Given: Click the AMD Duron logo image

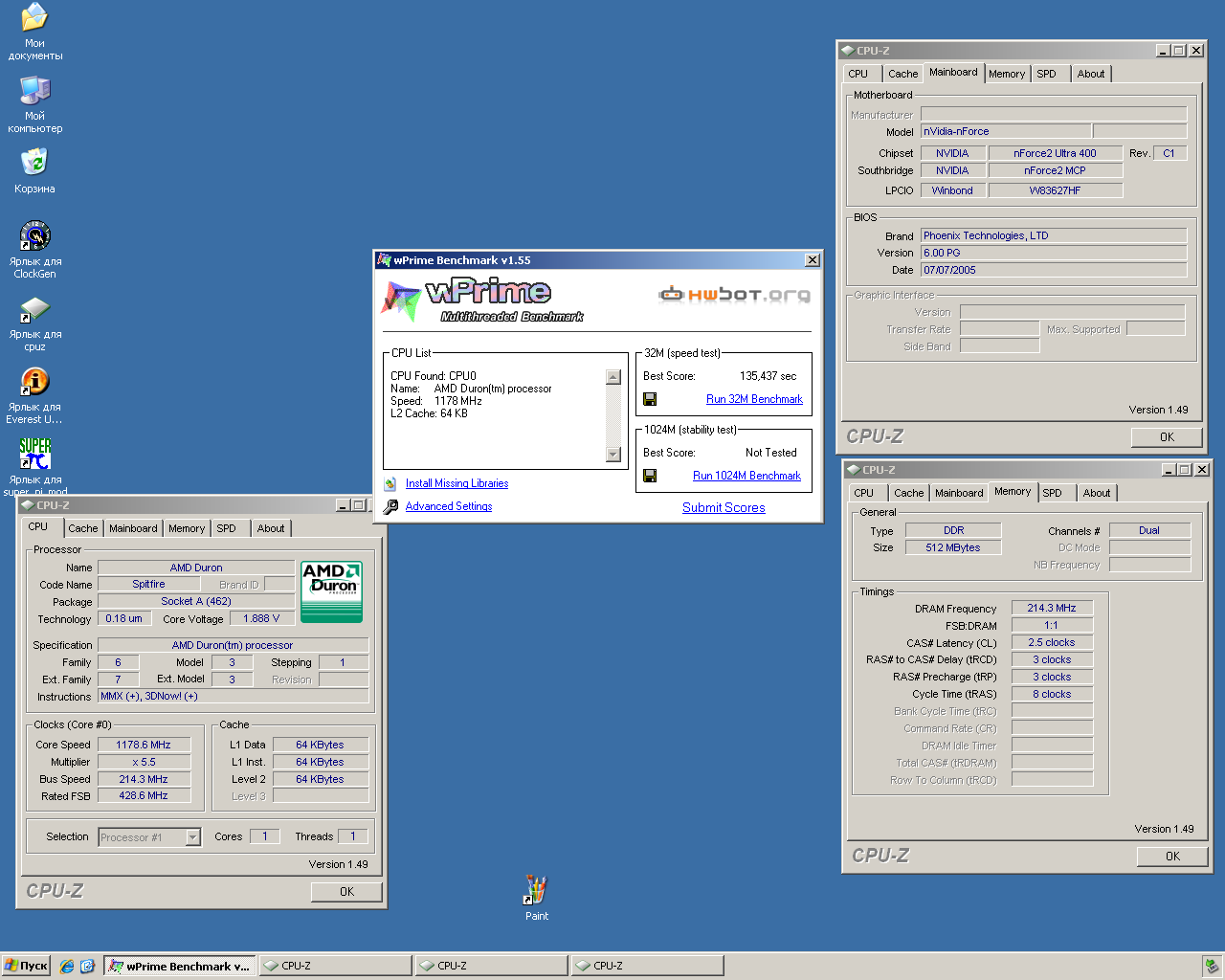Looking at the screenshot, I should [x=331, y=592].
